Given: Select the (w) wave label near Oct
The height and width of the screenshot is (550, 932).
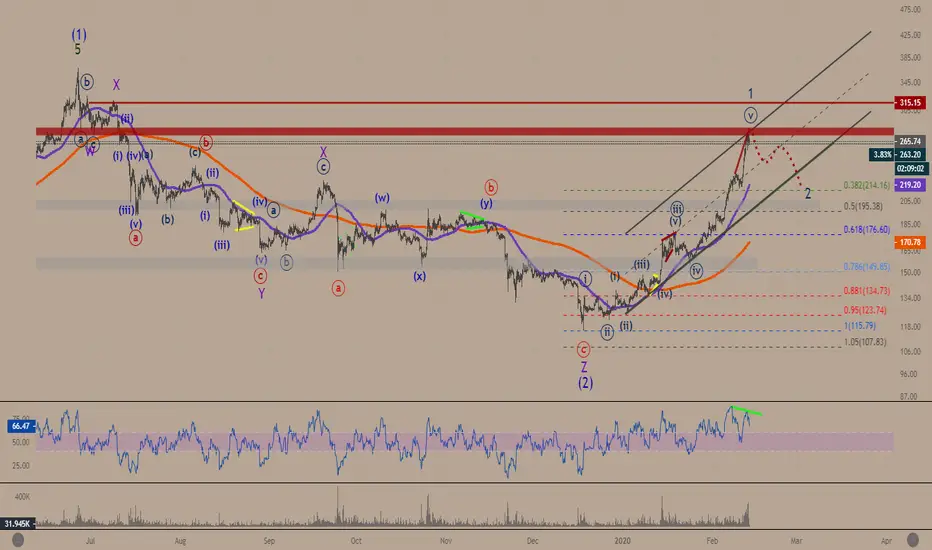Looking at the screenshot, I should click(x=382, y=198).
